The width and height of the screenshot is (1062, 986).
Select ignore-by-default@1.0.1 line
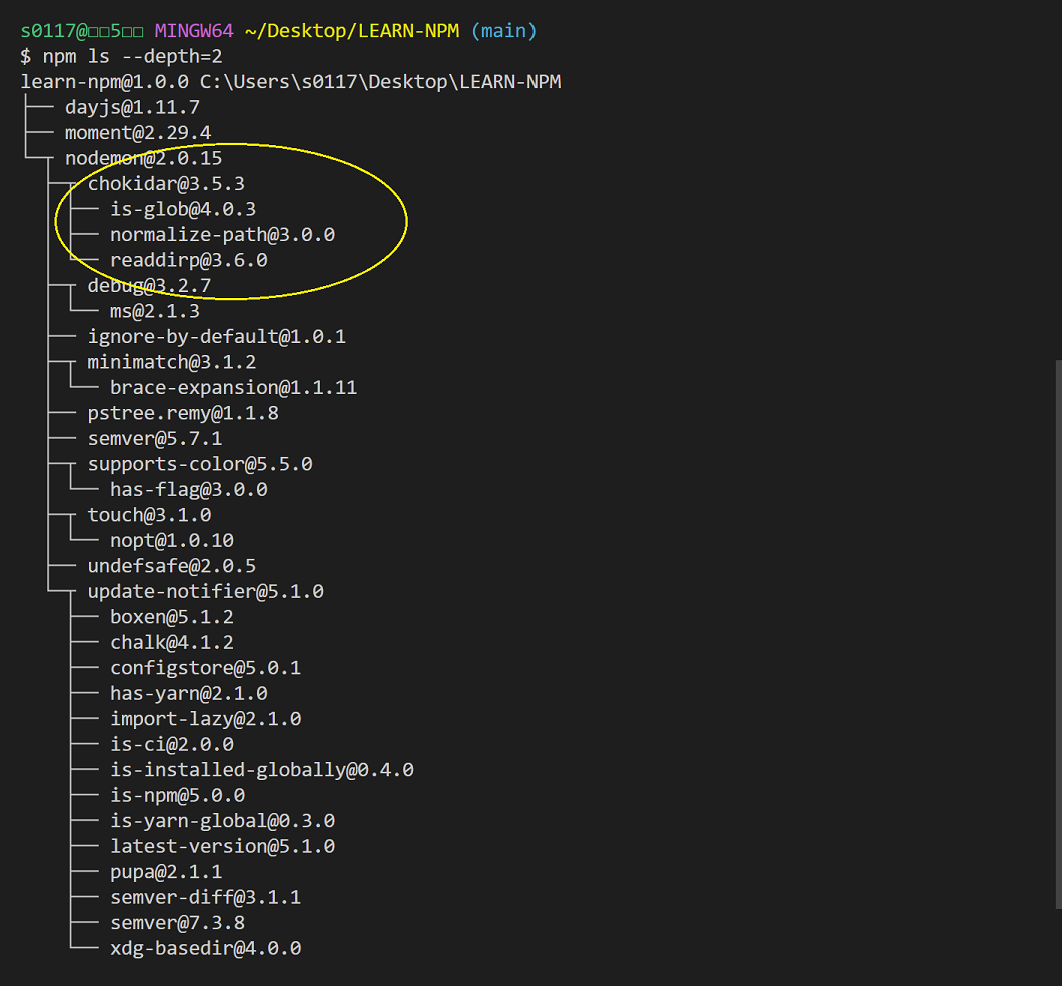point(217,337)
